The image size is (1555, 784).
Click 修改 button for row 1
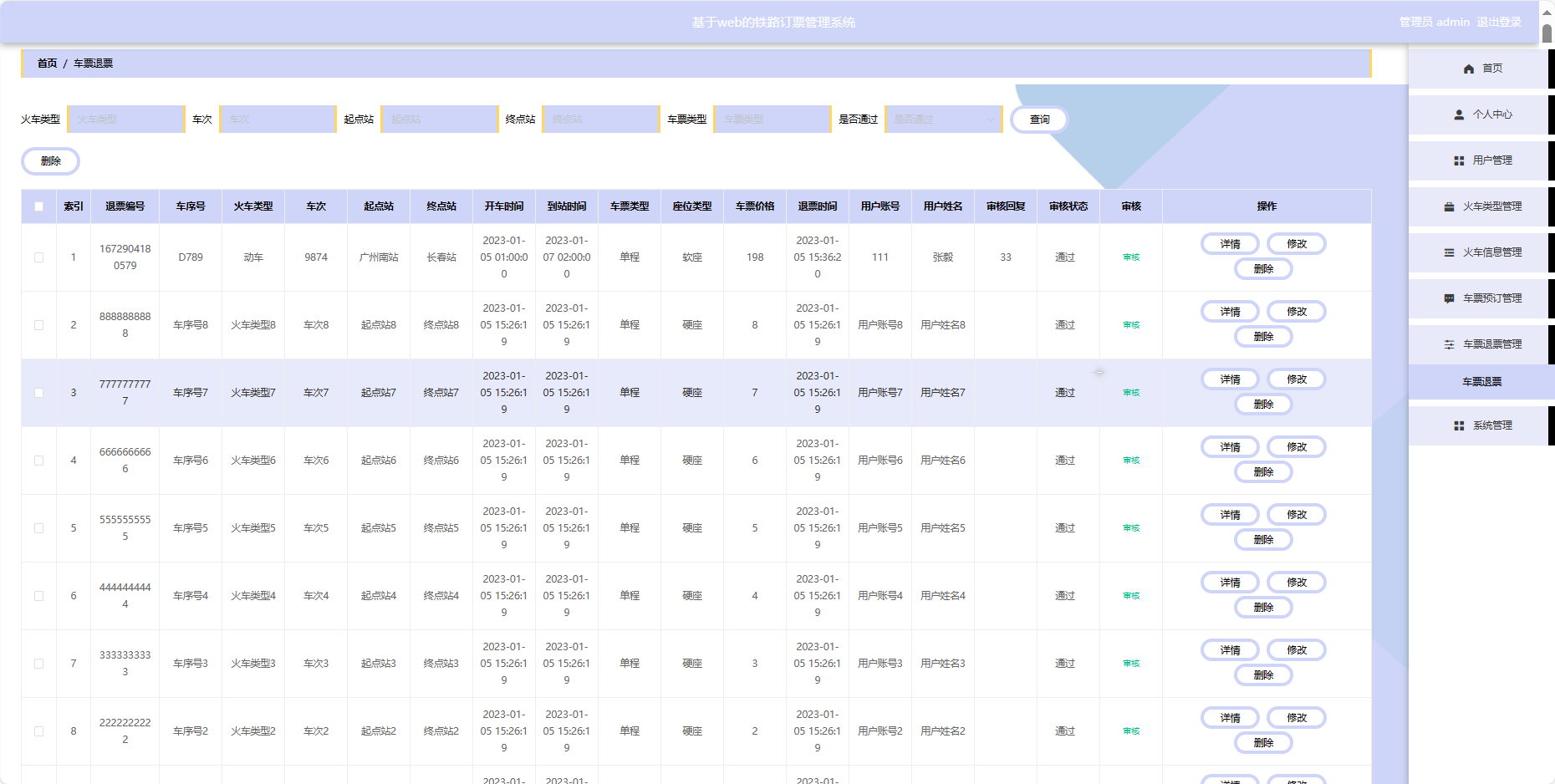(1297, 244)
